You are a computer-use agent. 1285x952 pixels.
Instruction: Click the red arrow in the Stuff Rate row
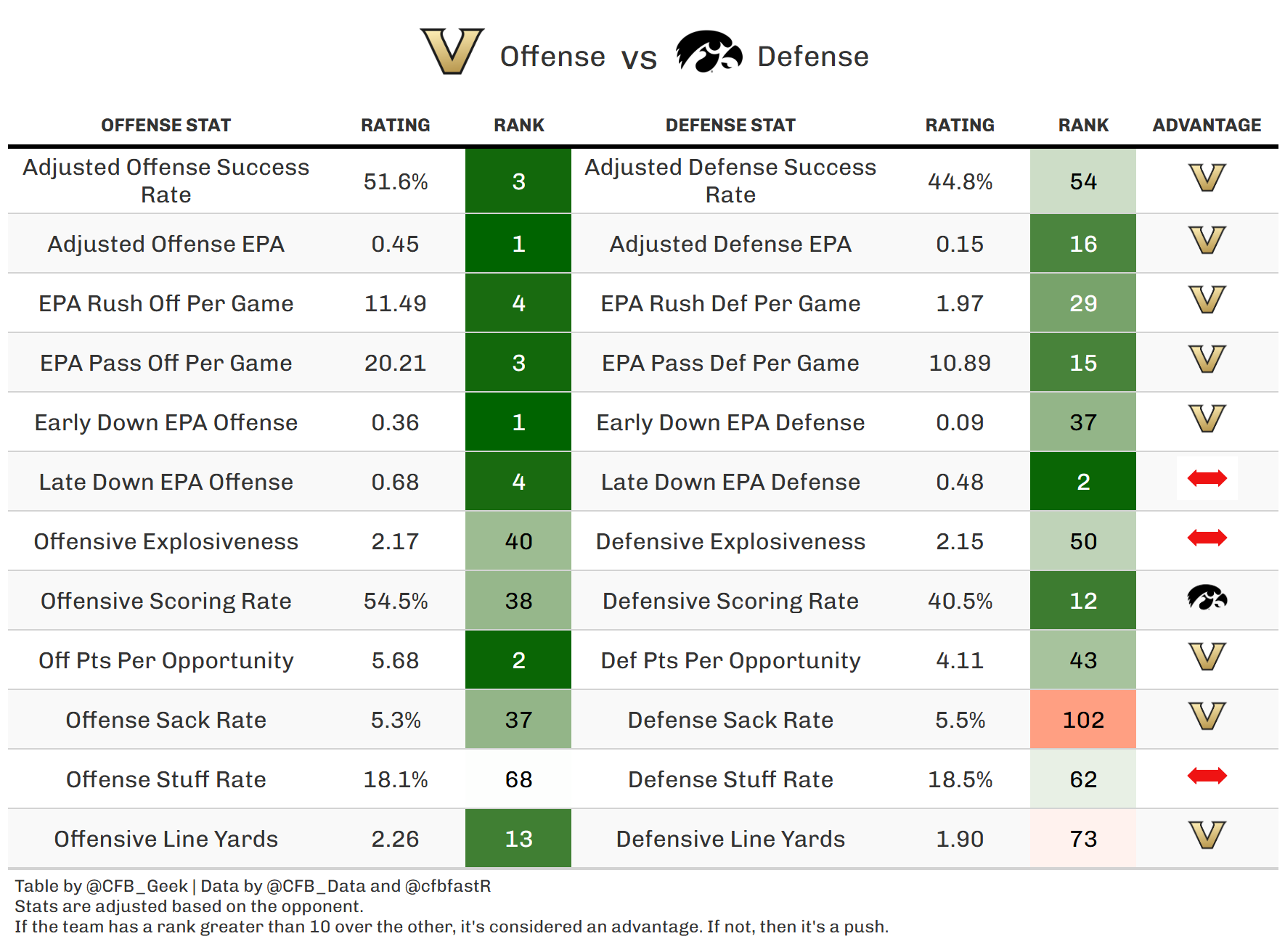pos(1207,776)
